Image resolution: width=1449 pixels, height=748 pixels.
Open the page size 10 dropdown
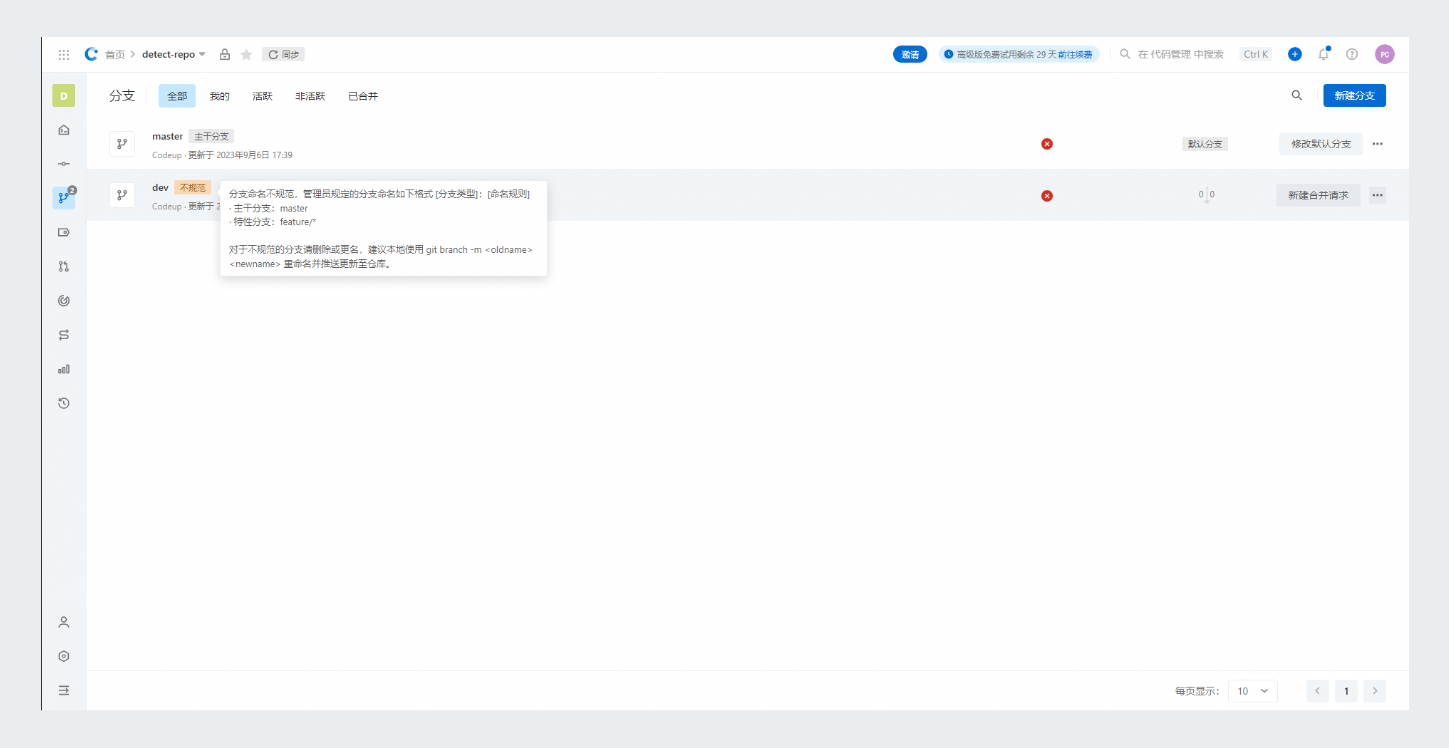pos(1252,691)
